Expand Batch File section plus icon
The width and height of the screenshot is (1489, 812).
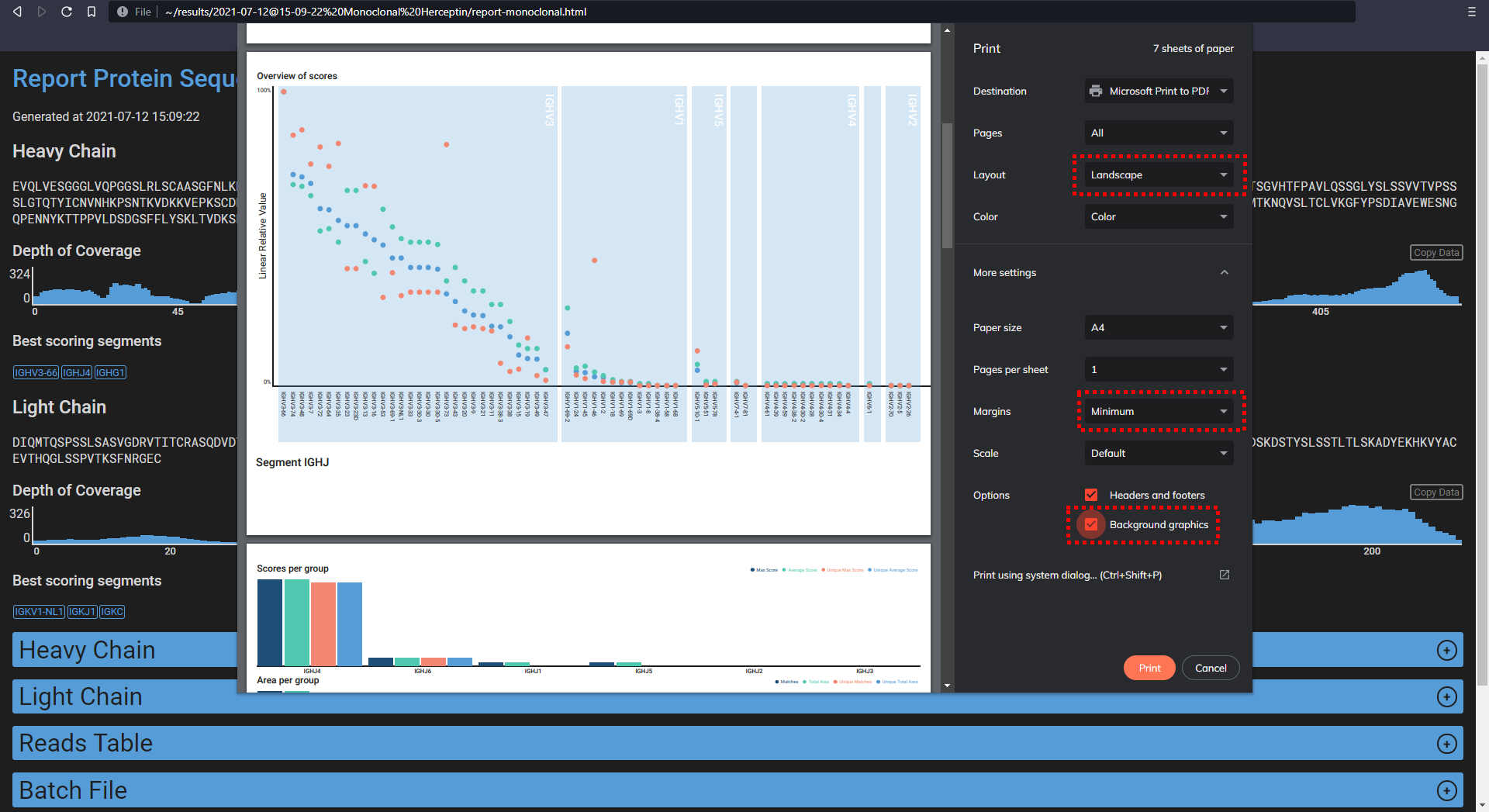point(1446,790)
